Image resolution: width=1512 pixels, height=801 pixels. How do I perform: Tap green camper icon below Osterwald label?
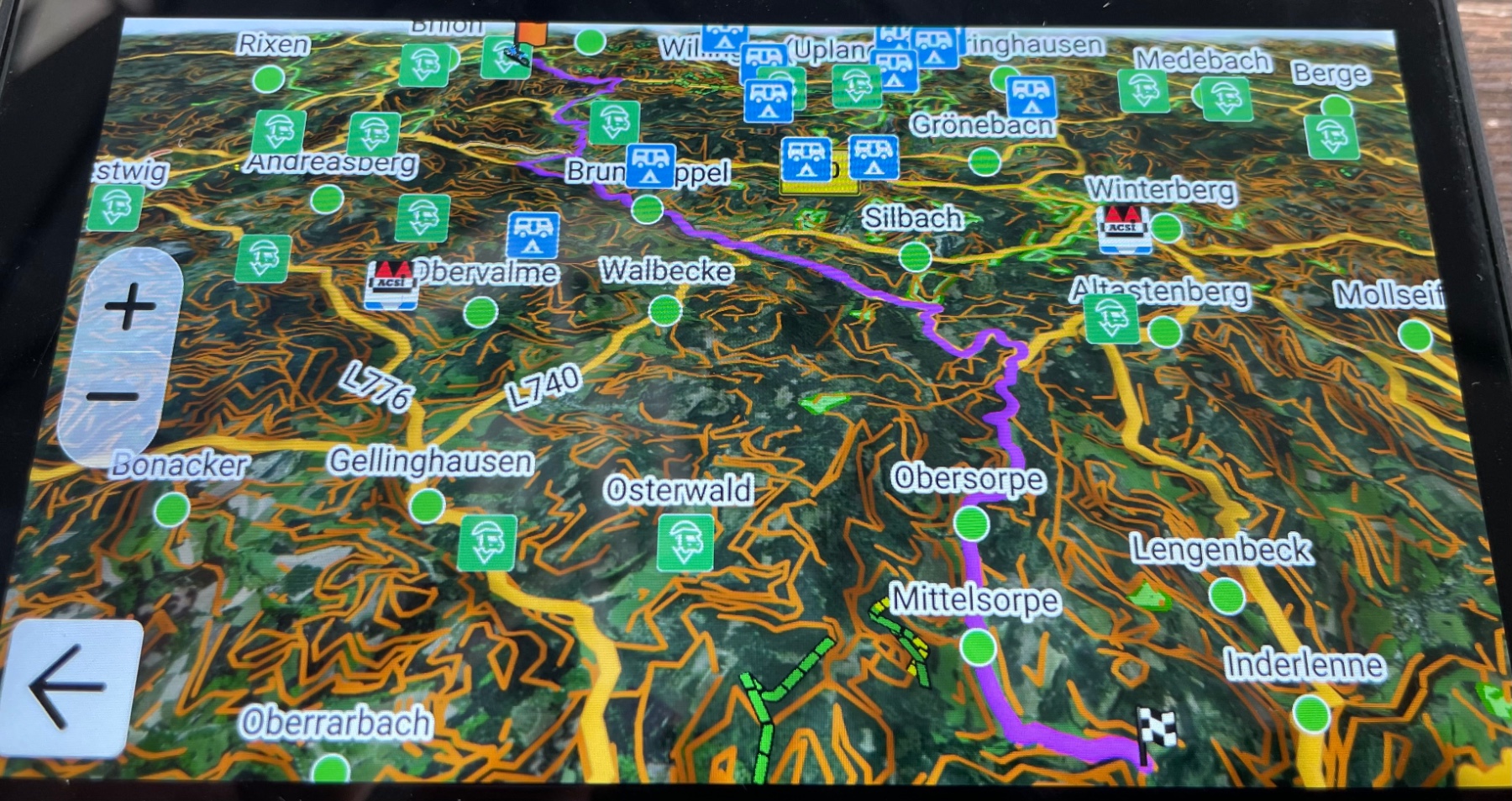[x=685, y=542]
